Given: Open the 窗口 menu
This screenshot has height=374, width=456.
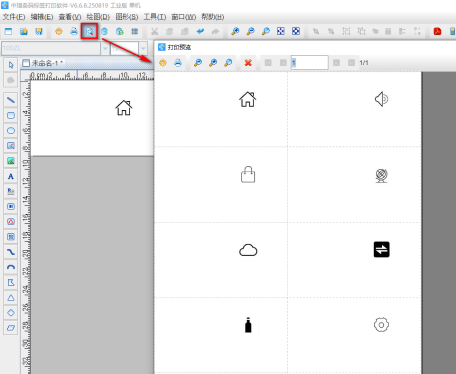Looking at the screenshot, I should [x=184, y=17].
